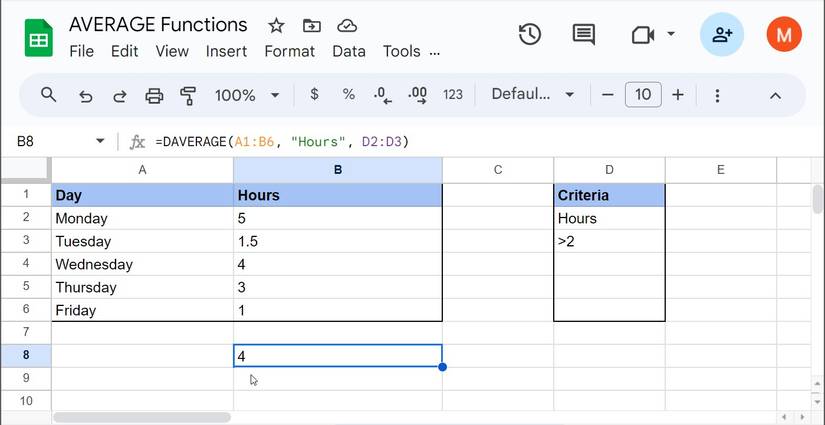Open the Insert menu
The width and height of the screenshot is (825, 425).
[226, 51]
